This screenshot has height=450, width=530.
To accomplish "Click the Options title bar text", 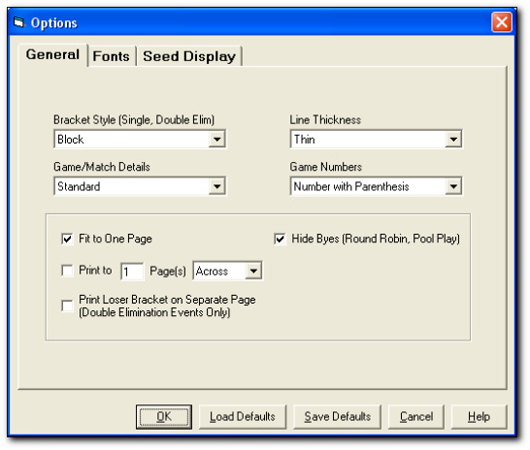I will (54, 23).
